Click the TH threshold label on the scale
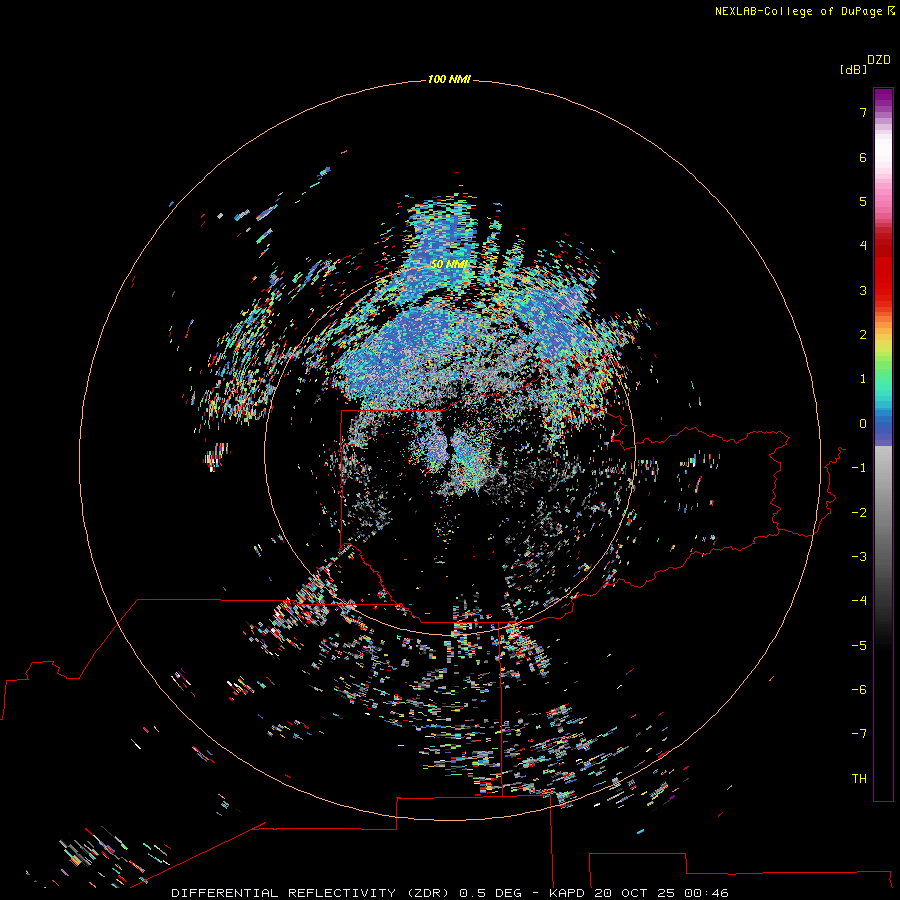 tap(859, 779)
